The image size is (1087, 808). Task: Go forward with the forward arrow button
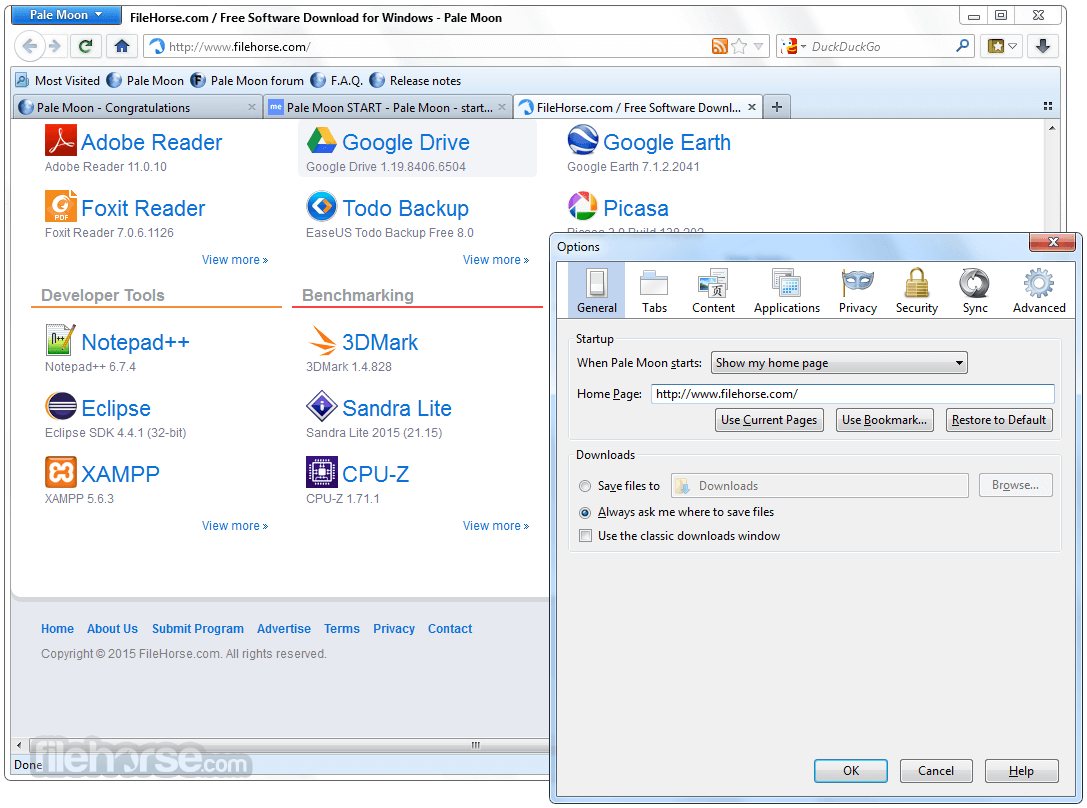pyautogui.click(x=53, y=46)
